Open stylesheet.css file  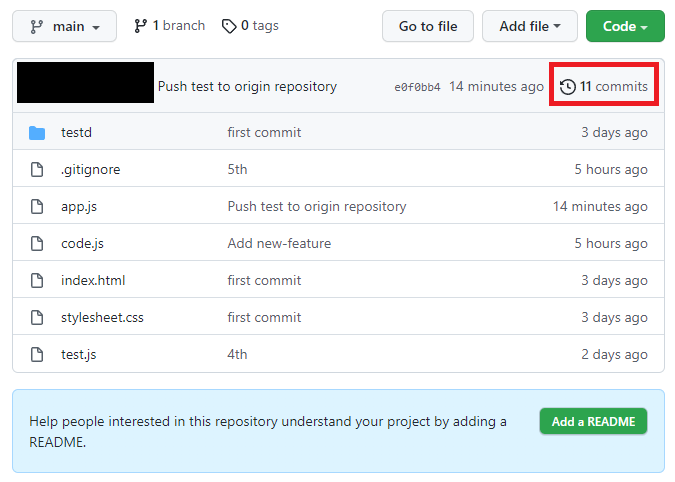(x=102, y=318)
